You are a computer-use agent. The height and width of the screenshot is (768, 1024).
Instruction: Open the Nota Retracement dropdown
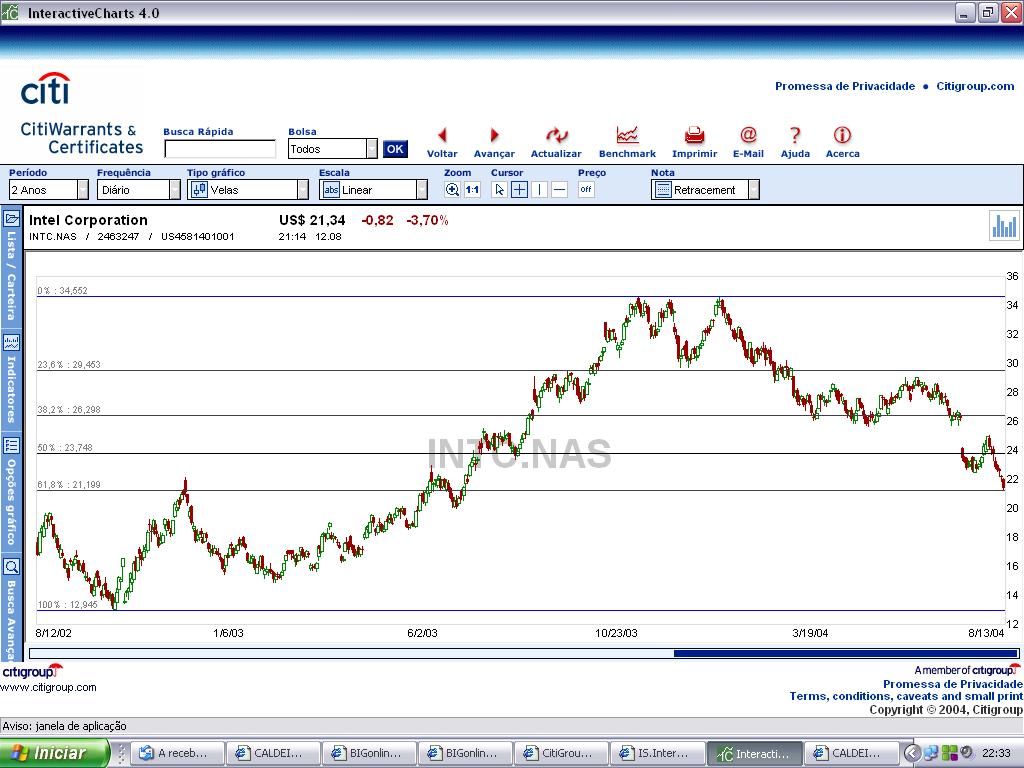tap(705, 190)
